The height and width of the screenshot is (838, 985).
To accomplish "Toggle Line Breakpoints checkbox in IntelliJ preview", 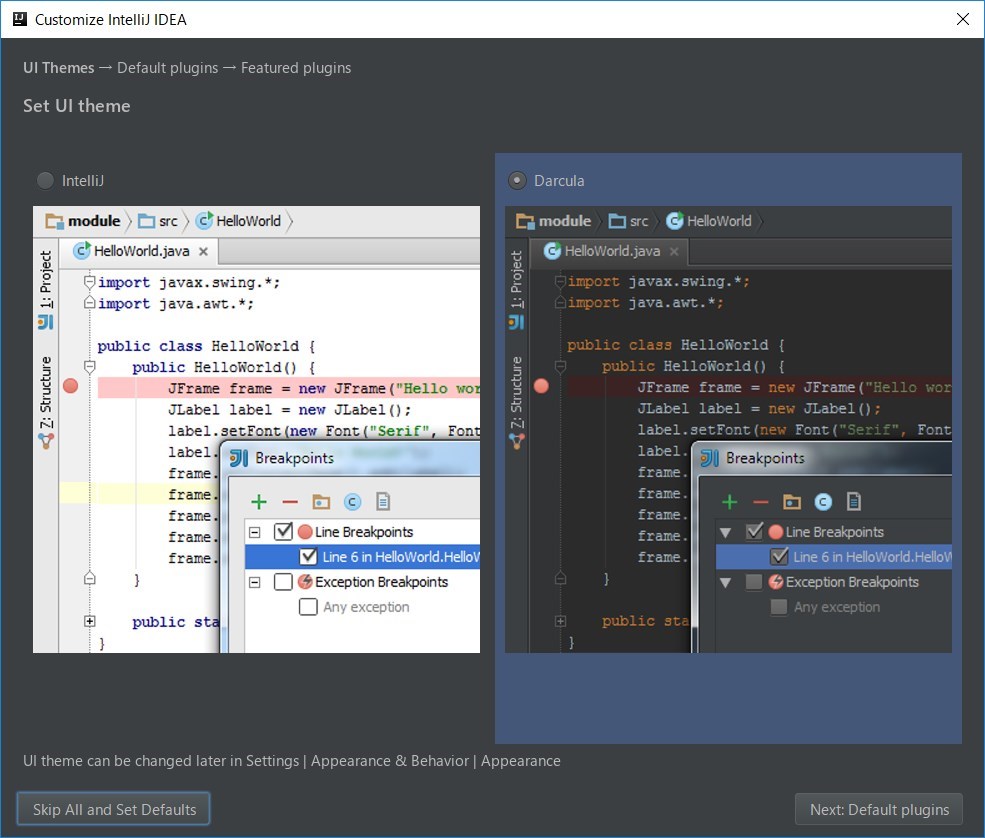I will (x=283, y=531).
